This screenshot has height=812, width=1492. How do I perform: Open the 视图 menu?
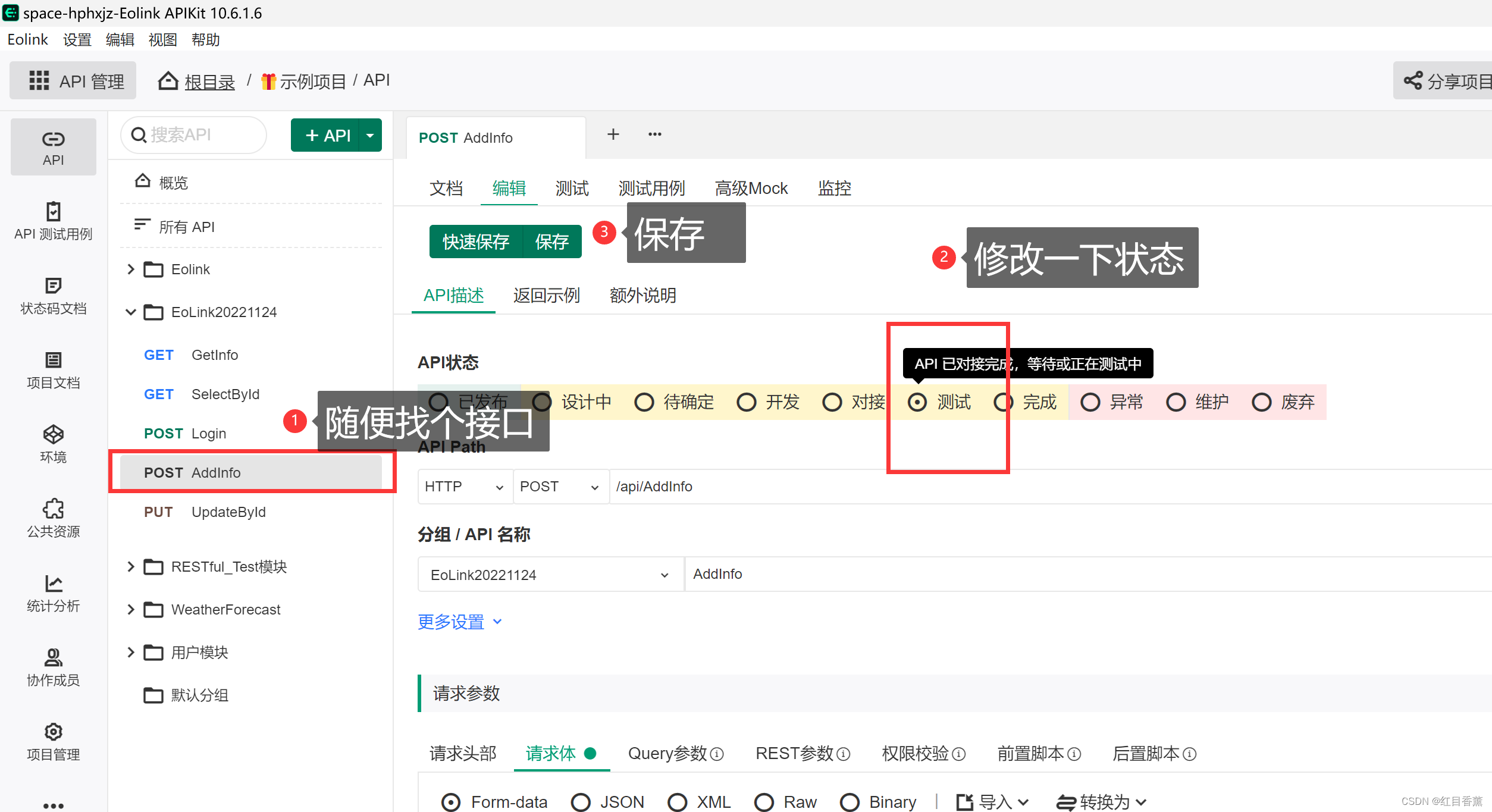162,40
